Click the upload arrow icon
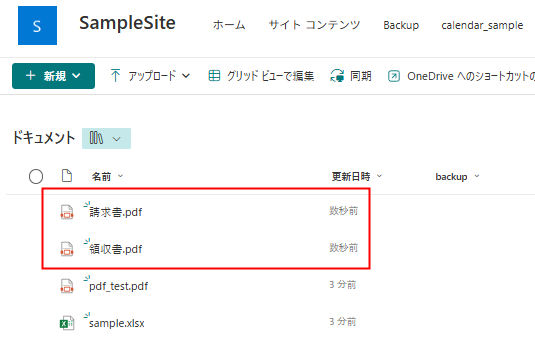 coord(115,75)
